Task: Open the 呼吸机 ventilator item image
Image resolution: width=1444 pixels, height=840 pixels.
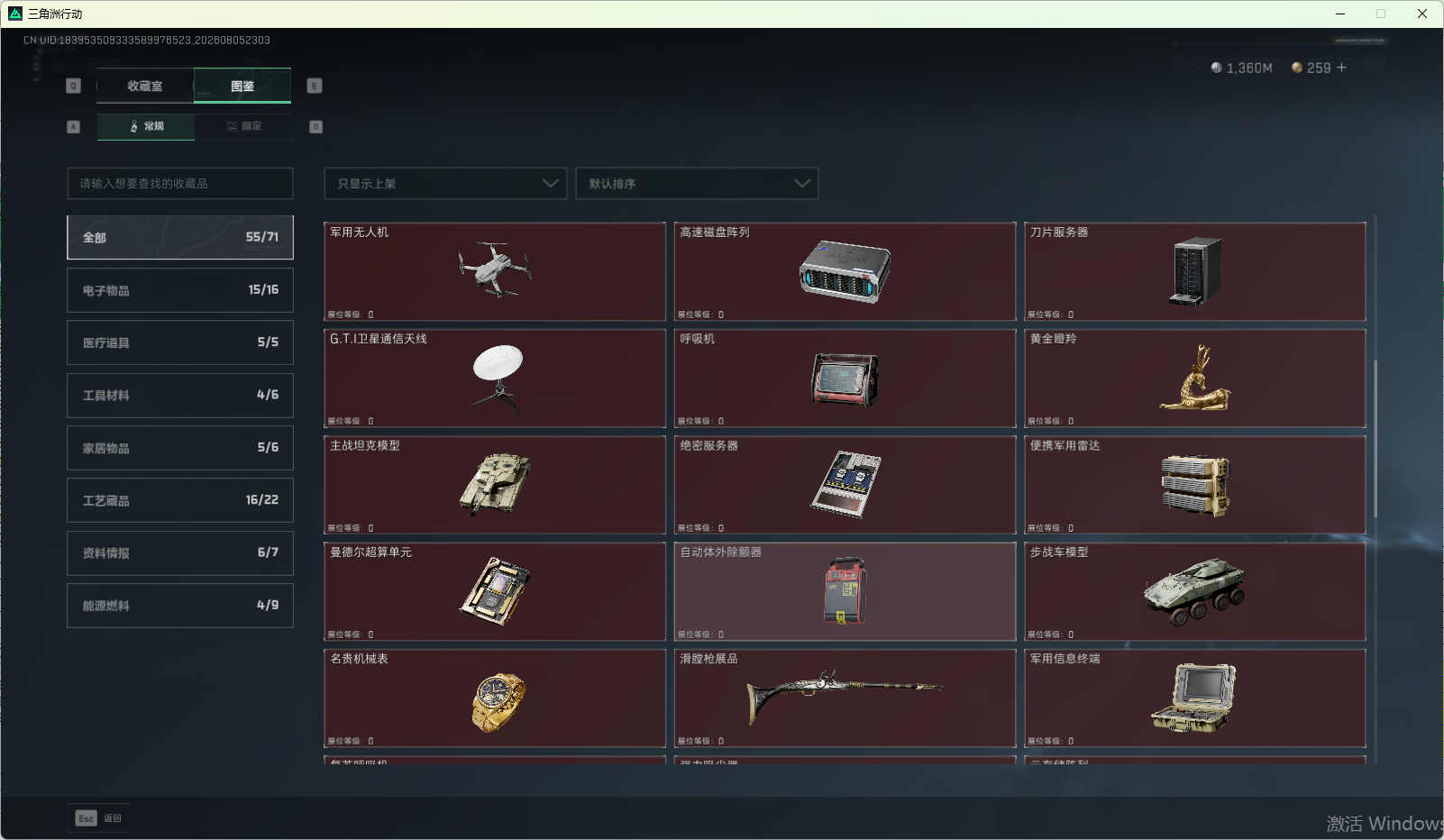Action: (x=845, y=379)
